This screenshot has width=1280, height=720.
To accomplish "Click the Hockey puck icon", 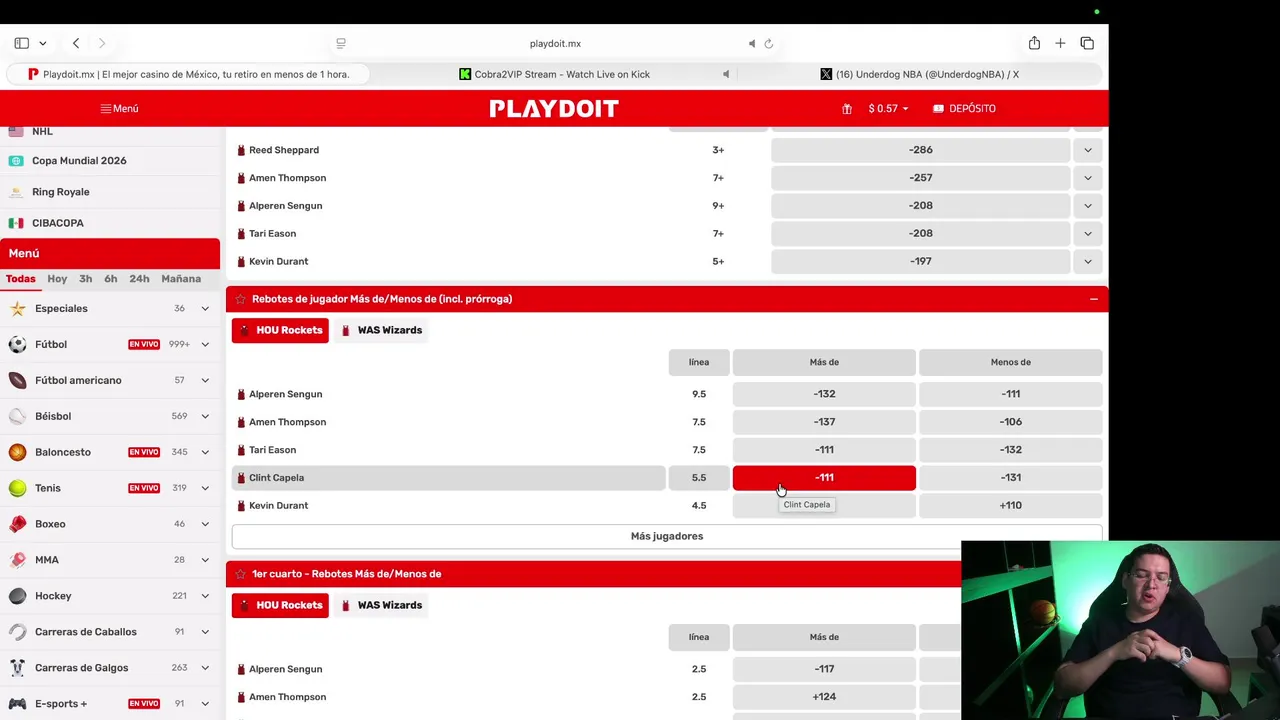I will pos(17,596).
